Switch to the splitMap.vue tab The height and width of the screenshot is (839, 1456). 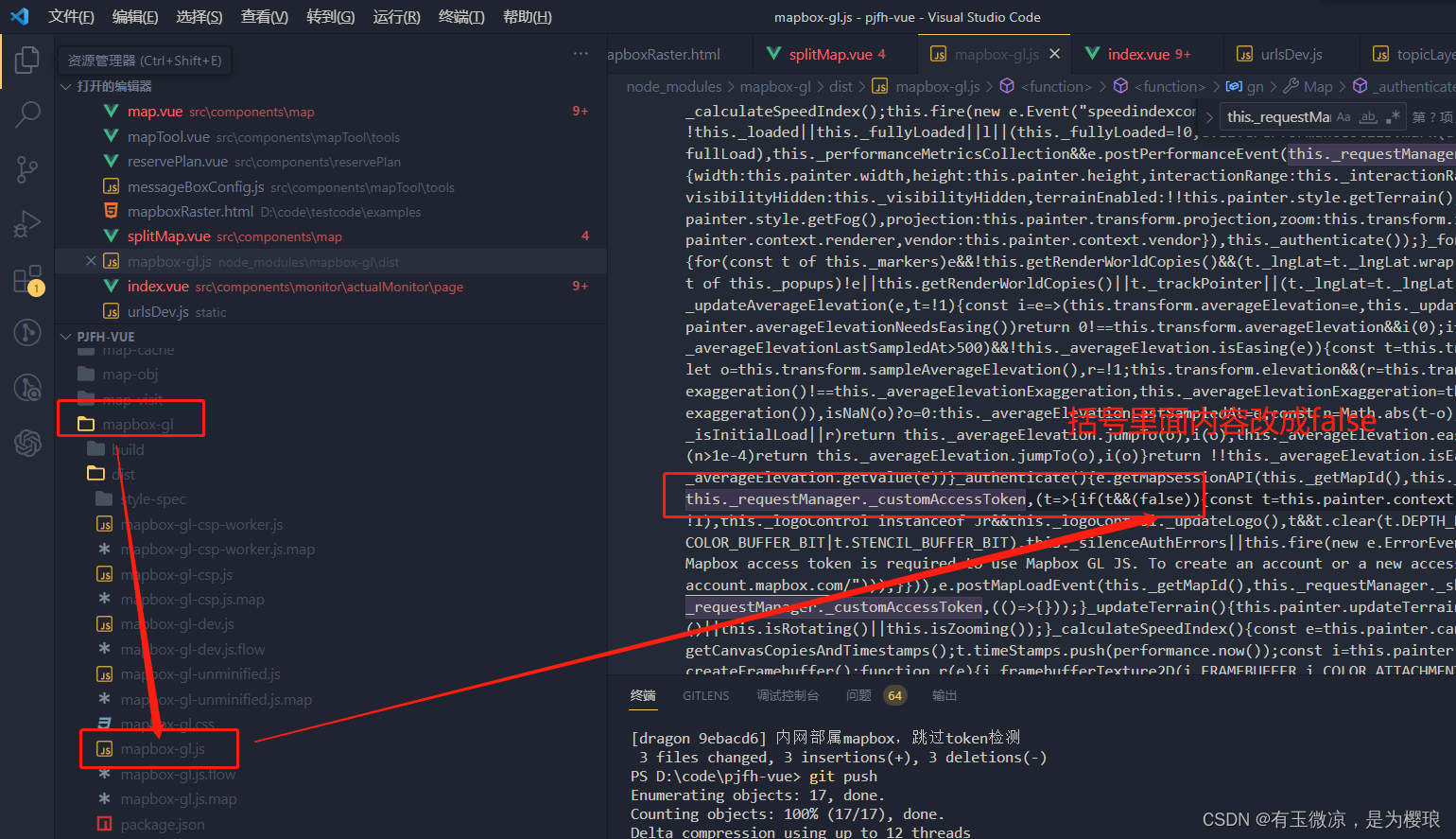(x=835, y=54)
